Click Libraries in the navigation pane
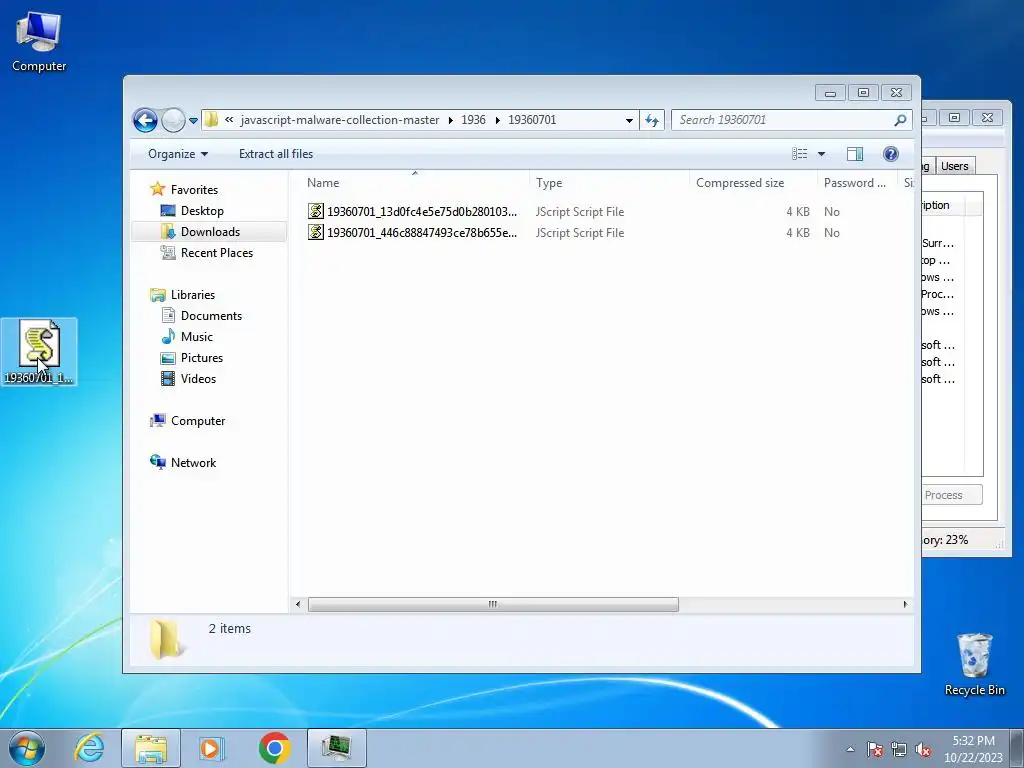Viewport: 1024px width, 768px height. (193, 295)
